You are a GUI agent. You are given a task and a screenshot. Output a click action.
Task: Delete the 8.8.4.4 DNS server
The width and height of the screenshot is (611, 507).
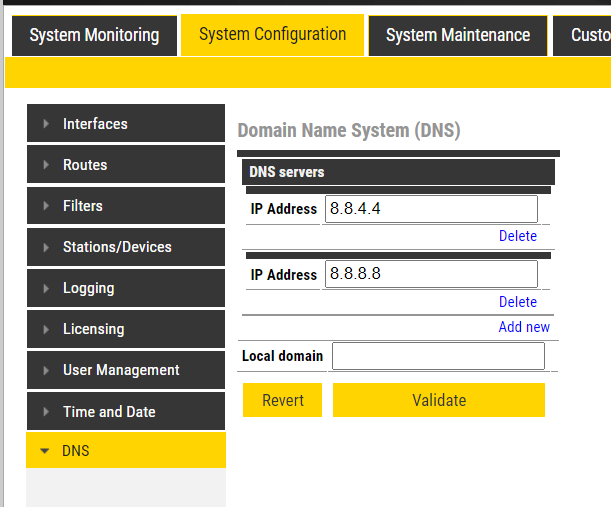click(517, 236)
